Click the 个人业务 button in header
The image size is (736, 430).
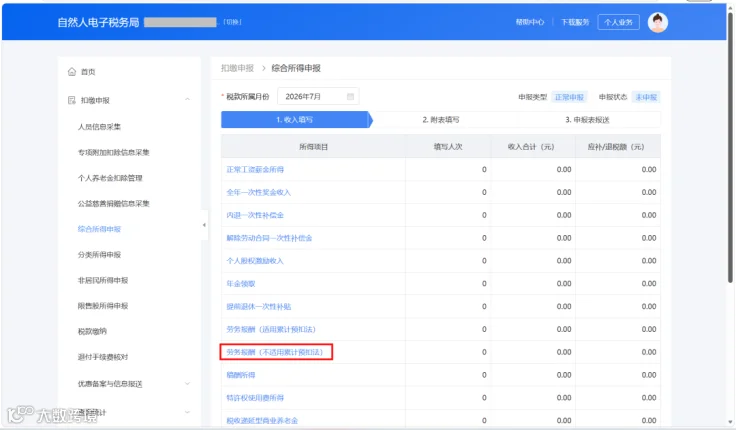pos(618,22)
